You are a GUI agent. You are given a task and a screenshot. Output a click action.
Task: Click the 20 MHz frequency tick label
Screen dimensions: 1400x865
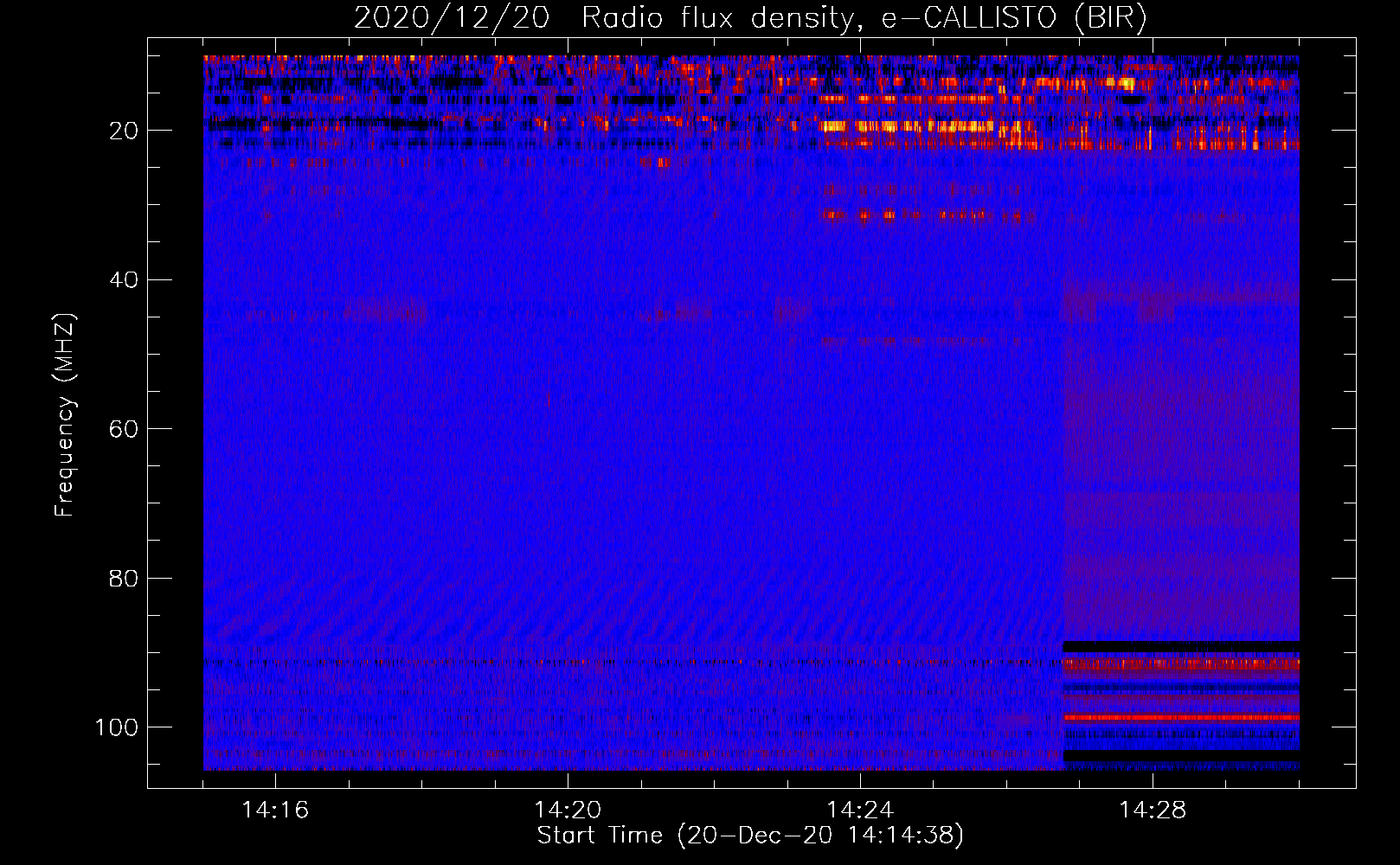pyautogui.click(x=124, y=131)
